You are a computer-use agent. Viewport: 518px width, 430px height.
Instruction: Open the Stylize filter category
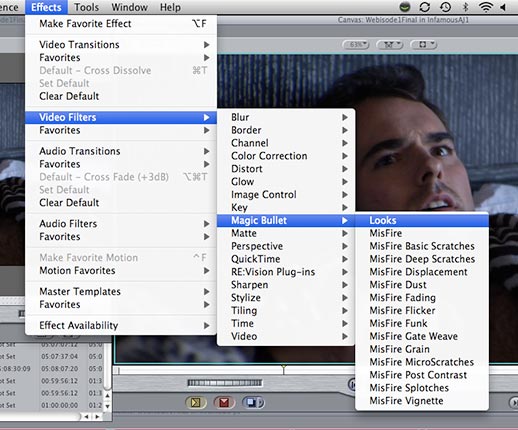tap(286, 298)
